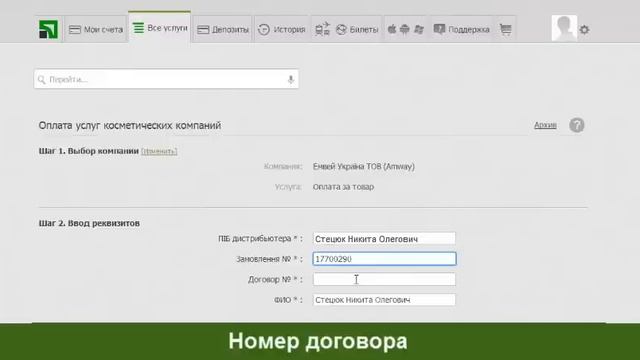640x360 pixels.
Task: Click the Android app icon
Action: [405, 29]
